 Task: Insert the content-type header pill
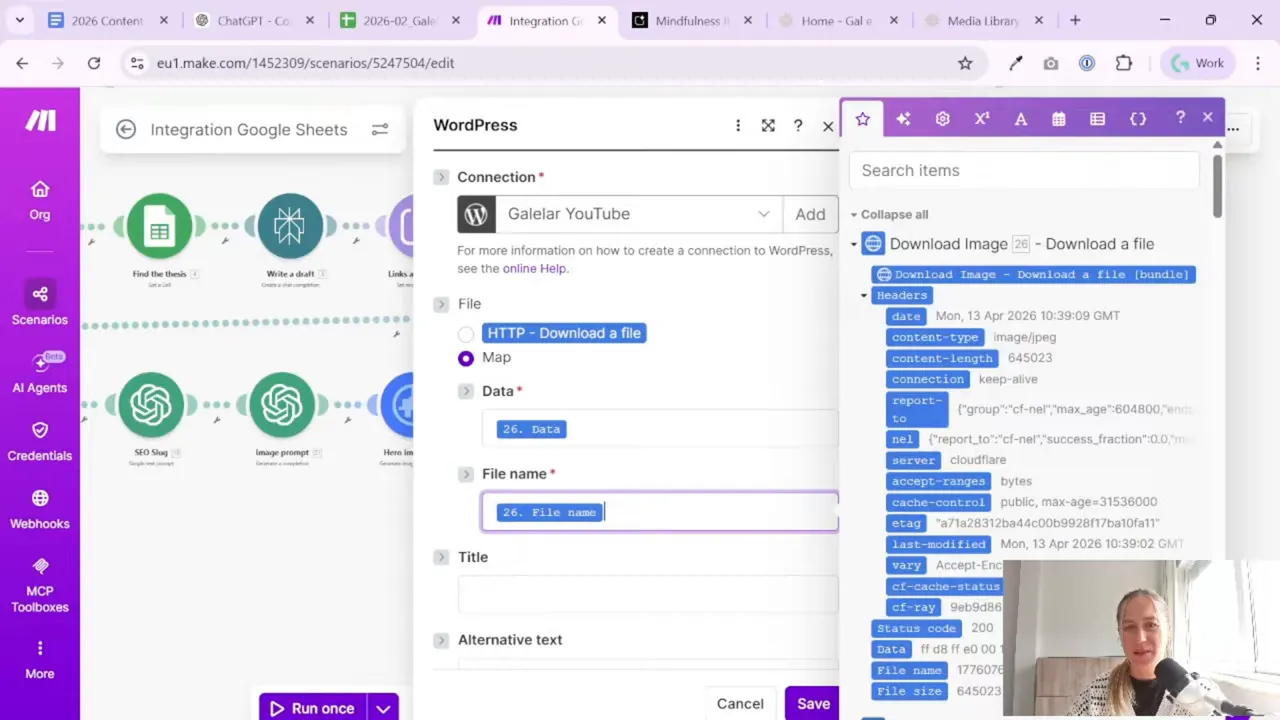coord(935,337)
